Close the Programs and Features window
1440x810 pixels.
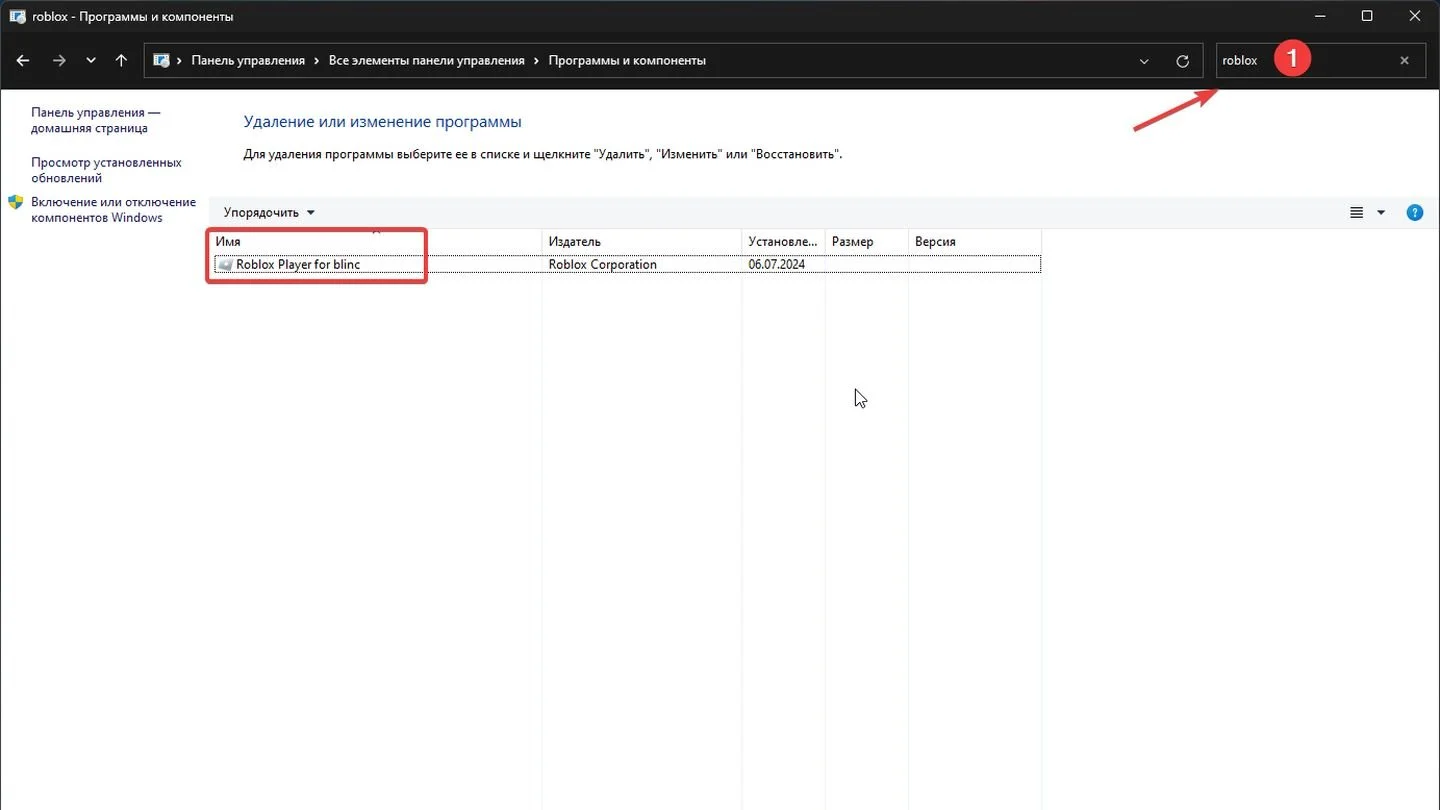(x=1415, y=16)
